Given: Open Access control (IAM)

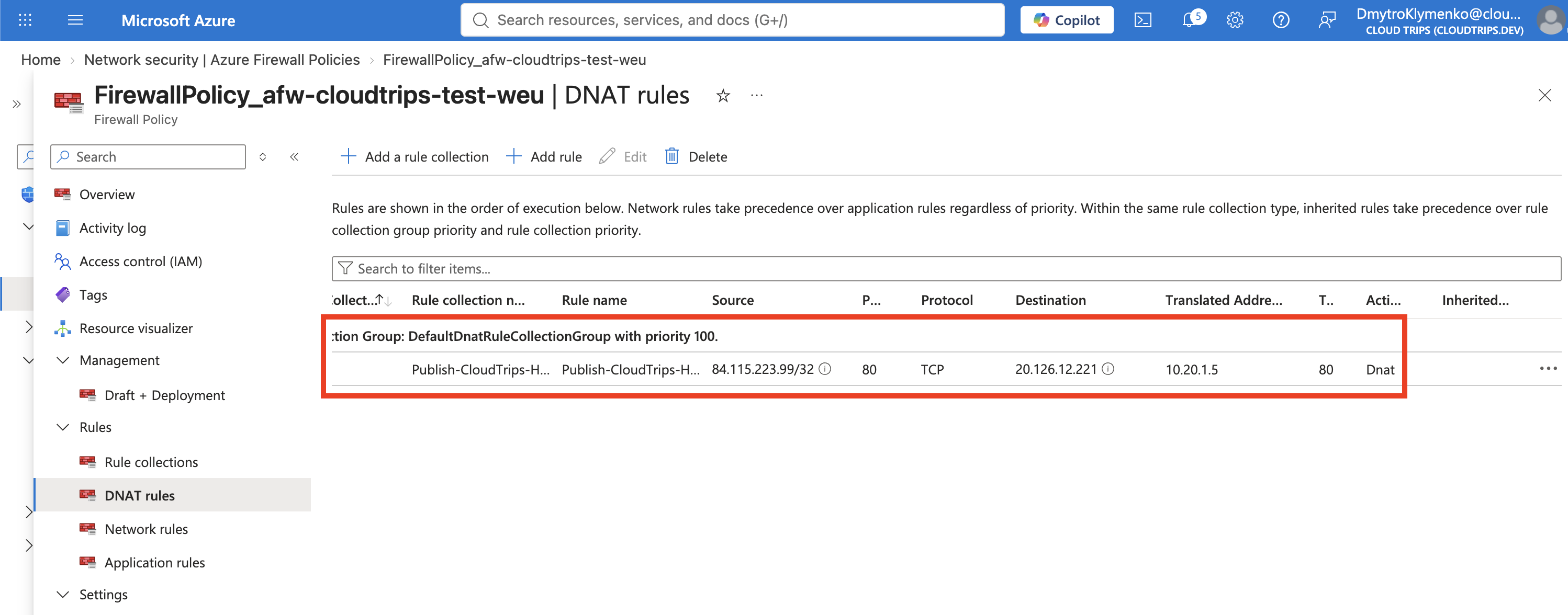Looking at the screenshot, I should click(x=141, y=261).
